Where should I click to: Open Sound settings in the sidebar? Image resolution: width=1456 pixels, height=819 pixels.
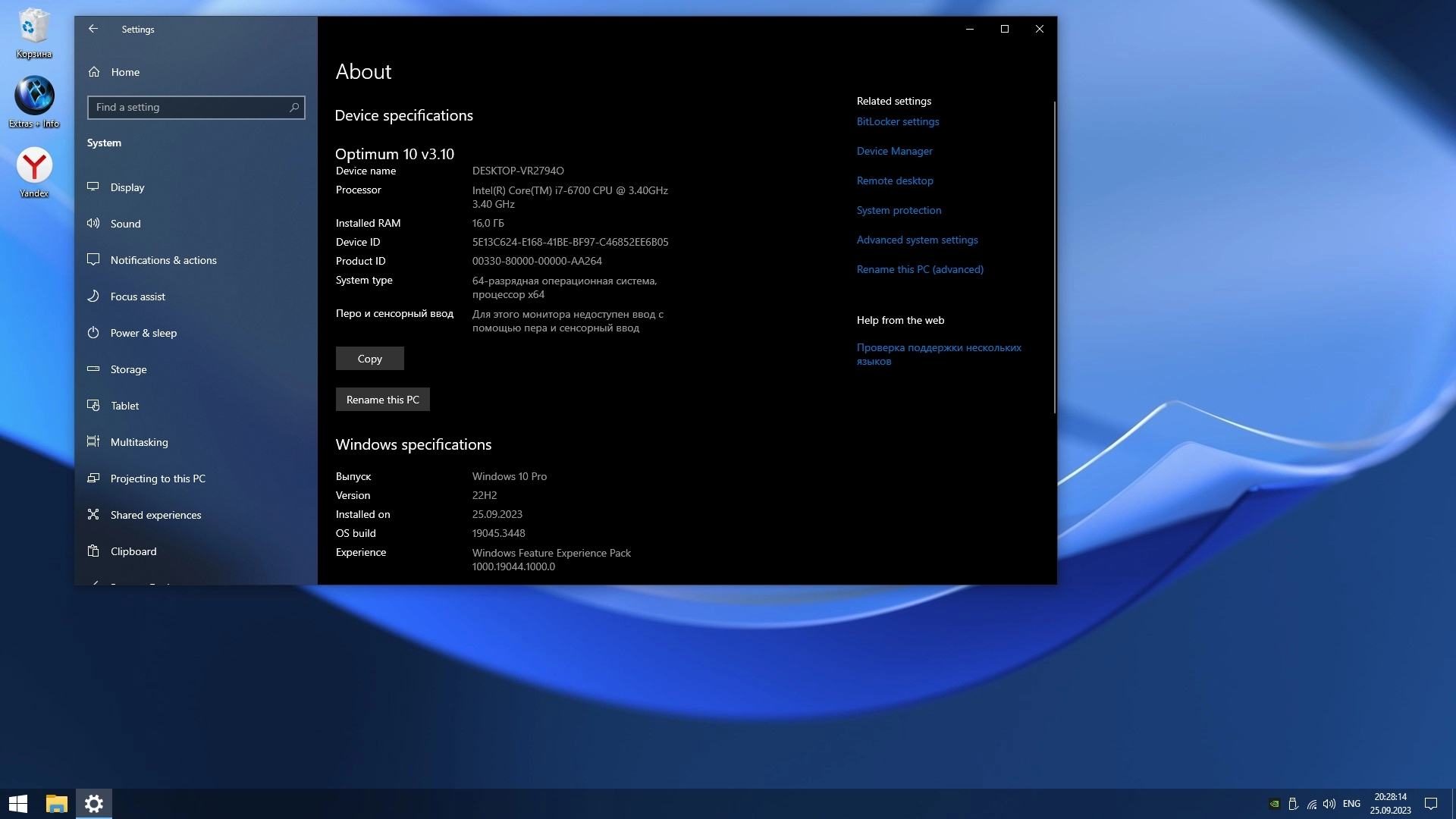[125, 224]
